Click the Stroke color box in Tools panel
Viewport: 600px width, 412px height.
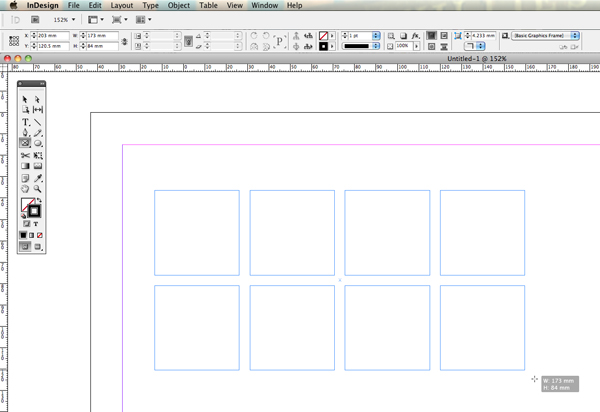(x=34, y=211)
